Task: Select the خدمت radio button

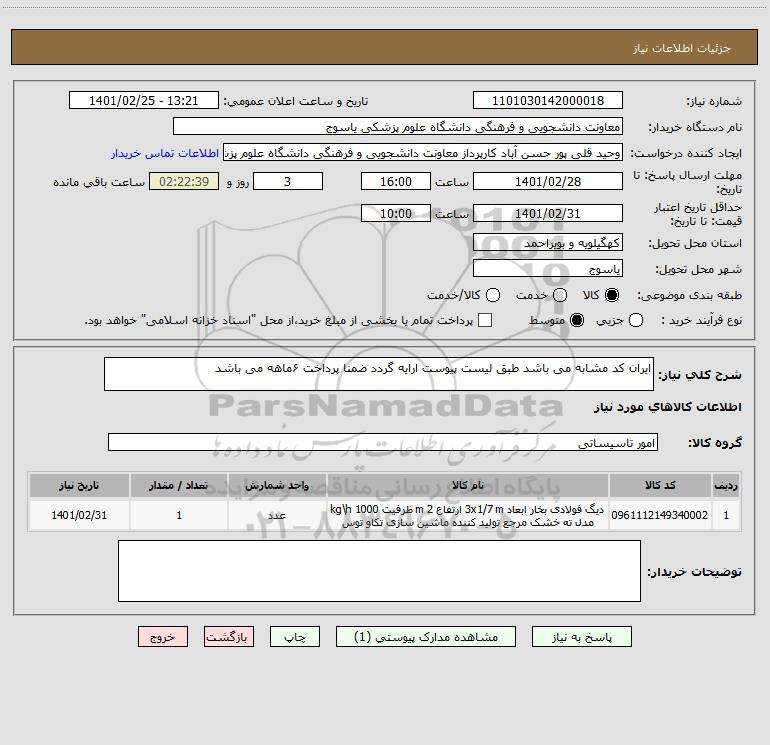Action: [560, 295]
